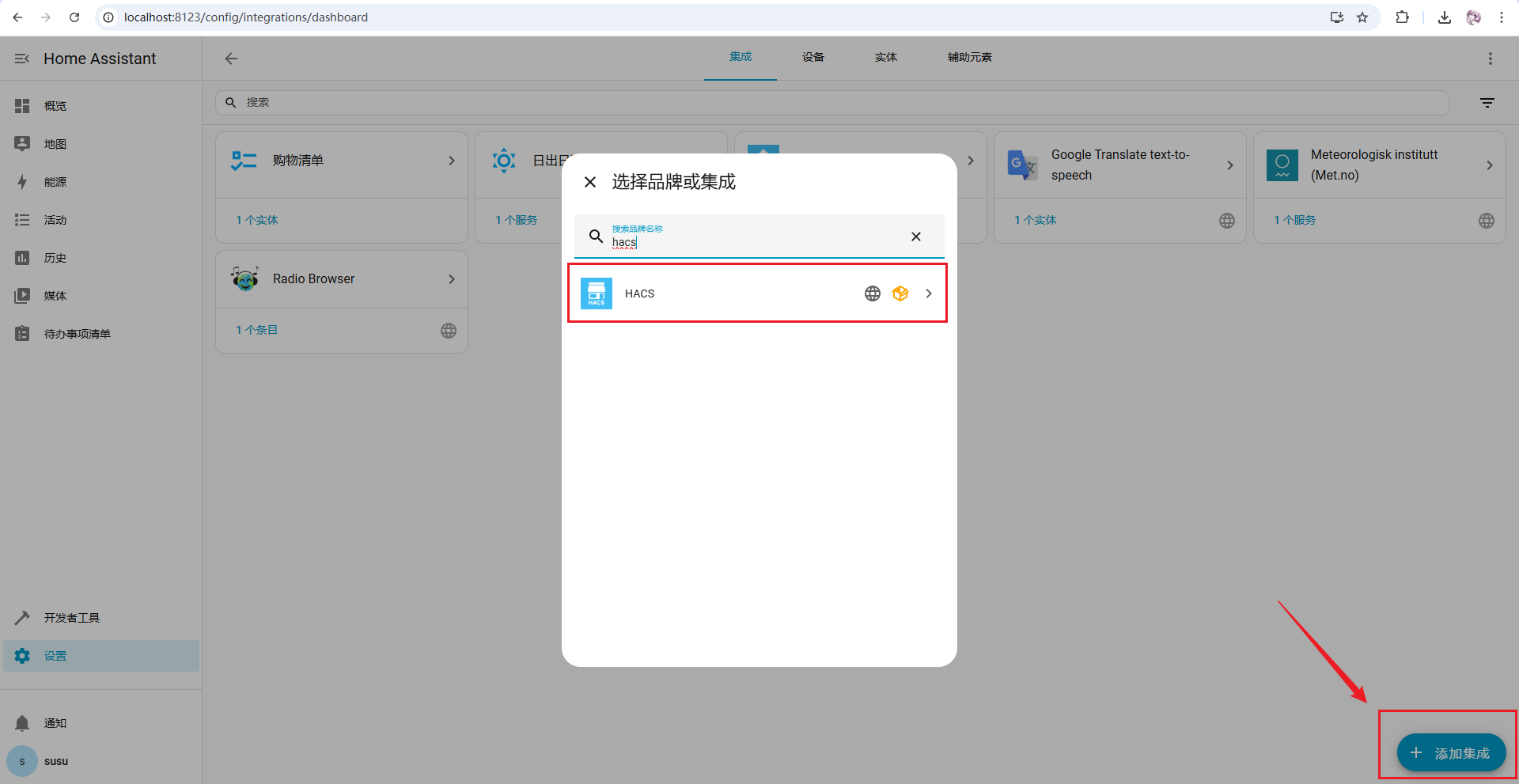Open the filter icon beside search bar
The height and width of the screenshot is (784, 1519).
click(1487, 103)
